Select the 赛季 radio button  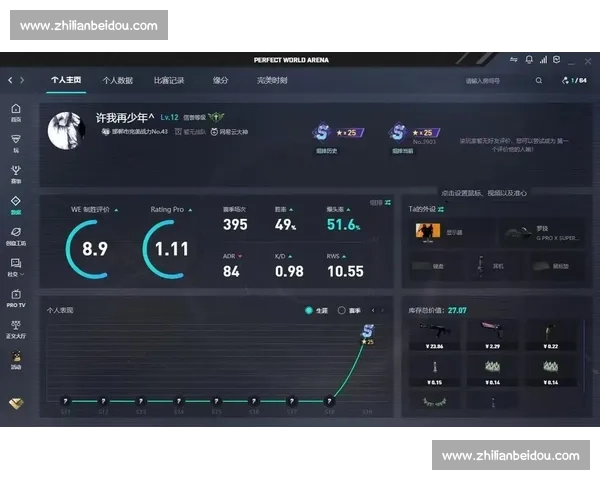342,311
